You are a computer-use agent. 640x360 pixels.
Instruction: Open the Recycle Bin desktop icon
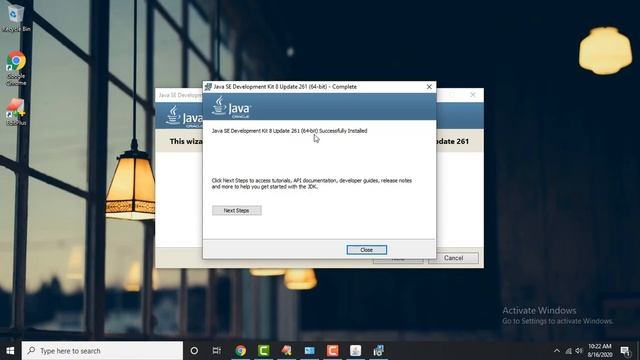coord(16,18)
